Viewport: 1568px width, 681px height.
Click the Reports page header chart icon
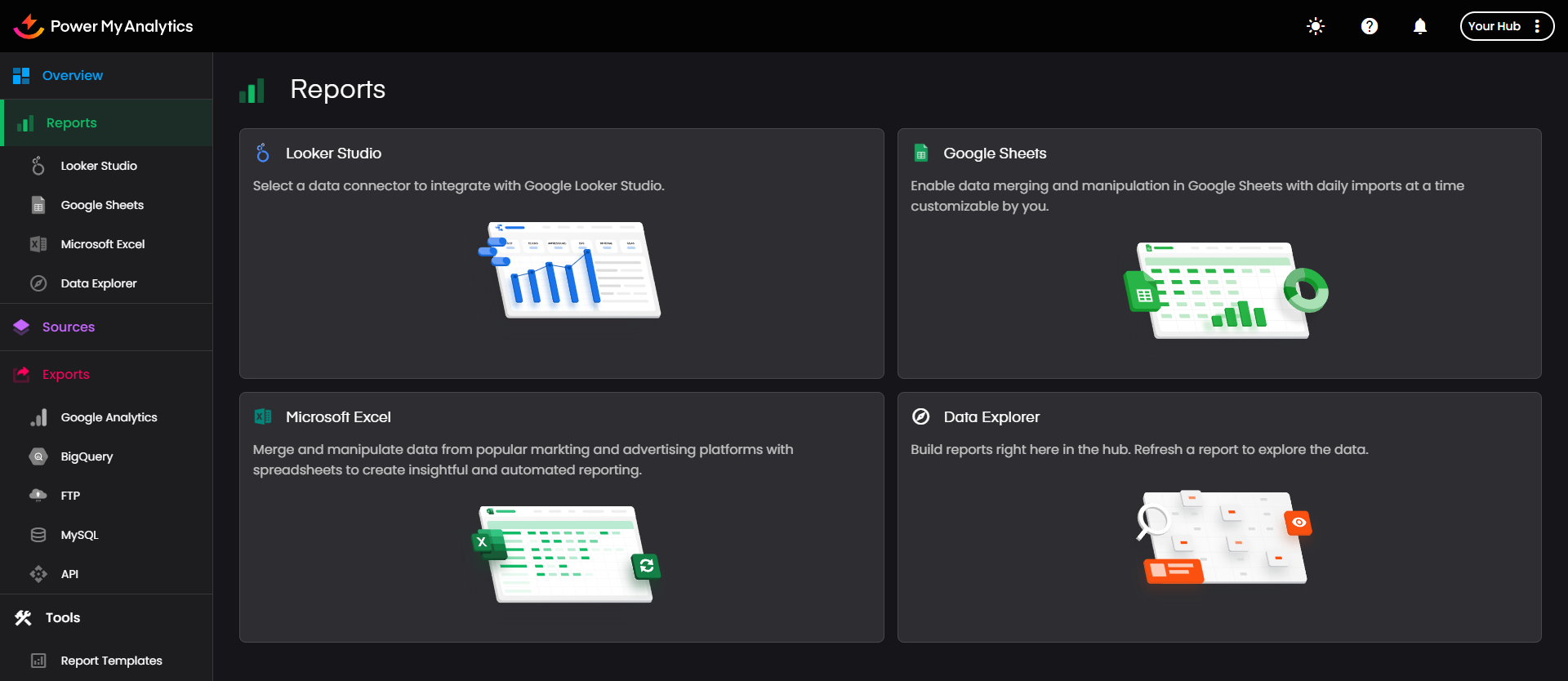point(252,91)
